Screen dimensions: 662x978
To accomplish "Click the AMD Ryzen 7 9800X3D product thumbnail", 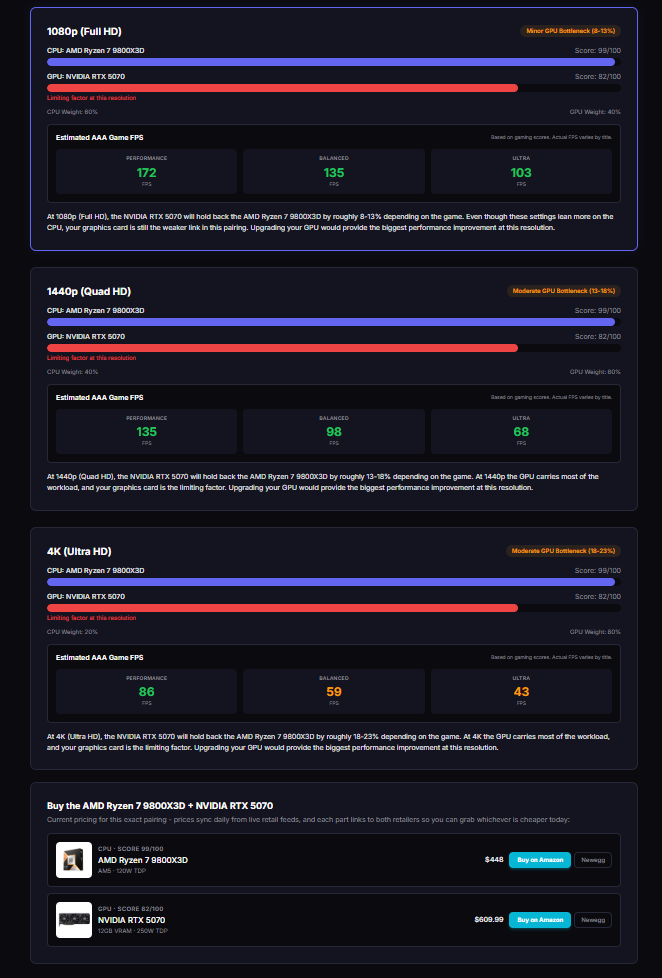I will [74, 859].
